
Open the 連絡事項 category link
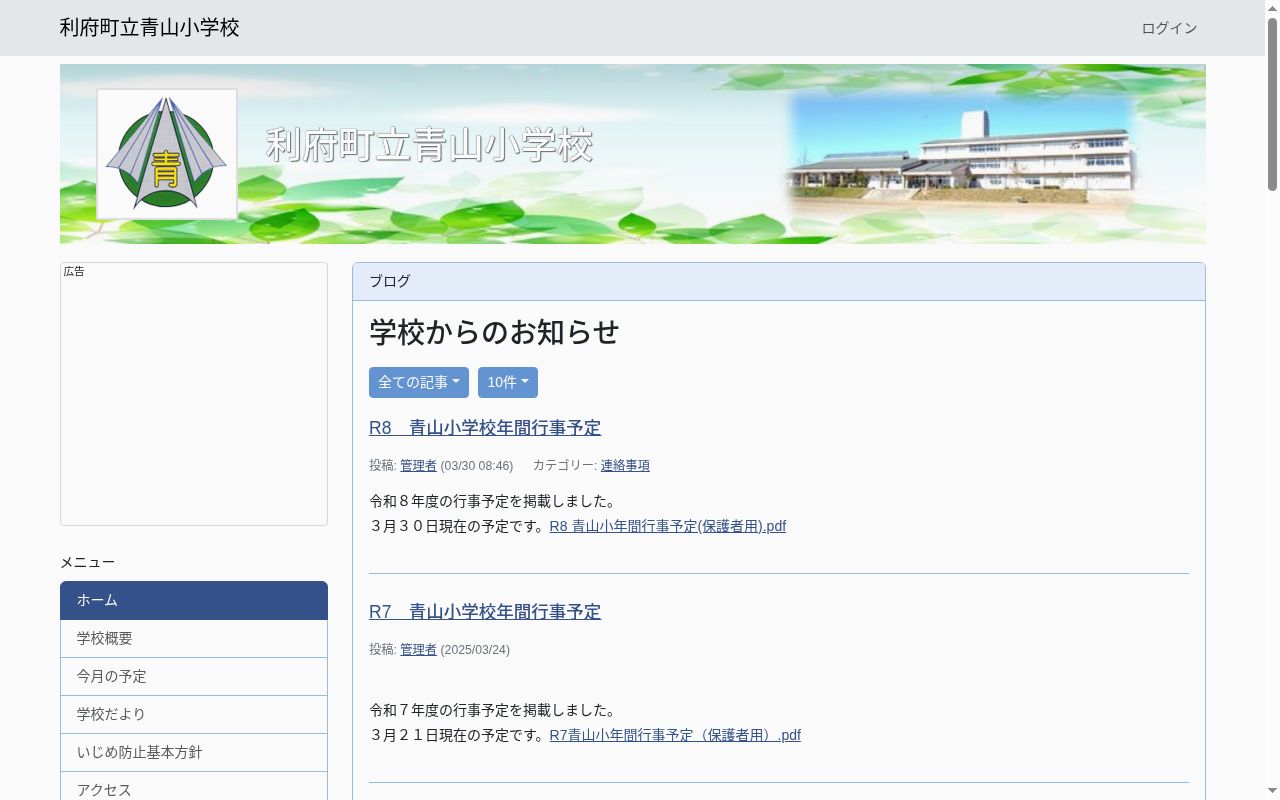pos(625,466)
